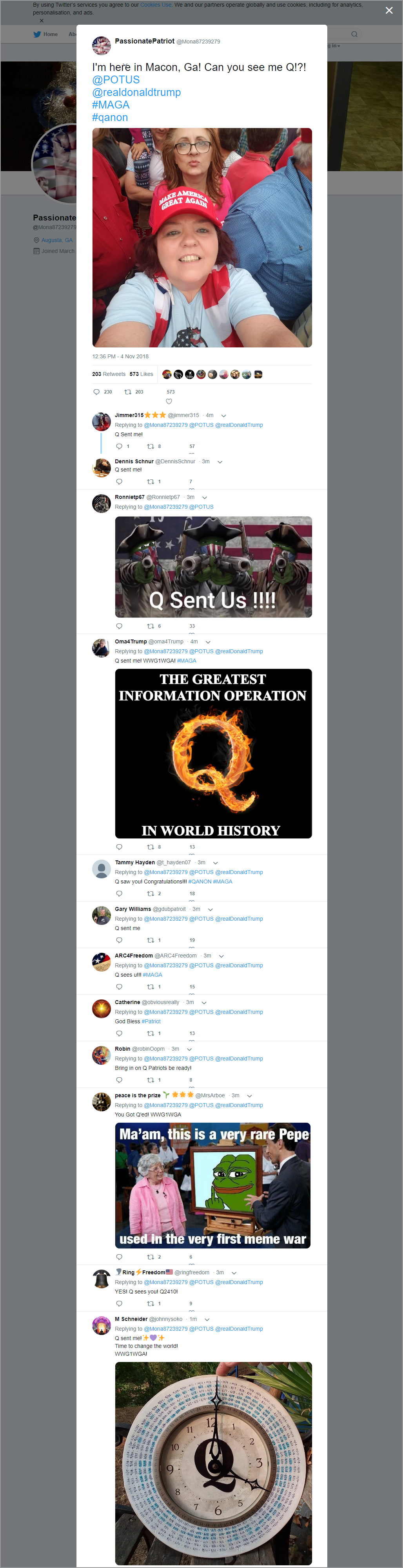The image size is (403, 1568).
Task: Click the Twitter bird Home icon
Action: click(37, 34)
